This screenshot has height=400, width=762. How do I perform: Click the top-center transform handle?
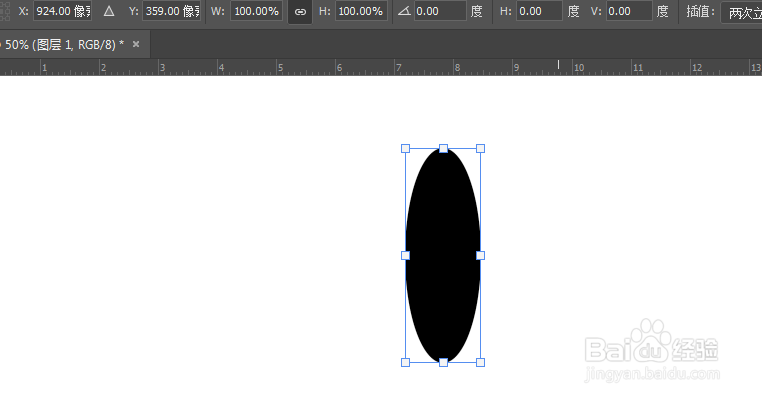[x=443, y=148]
